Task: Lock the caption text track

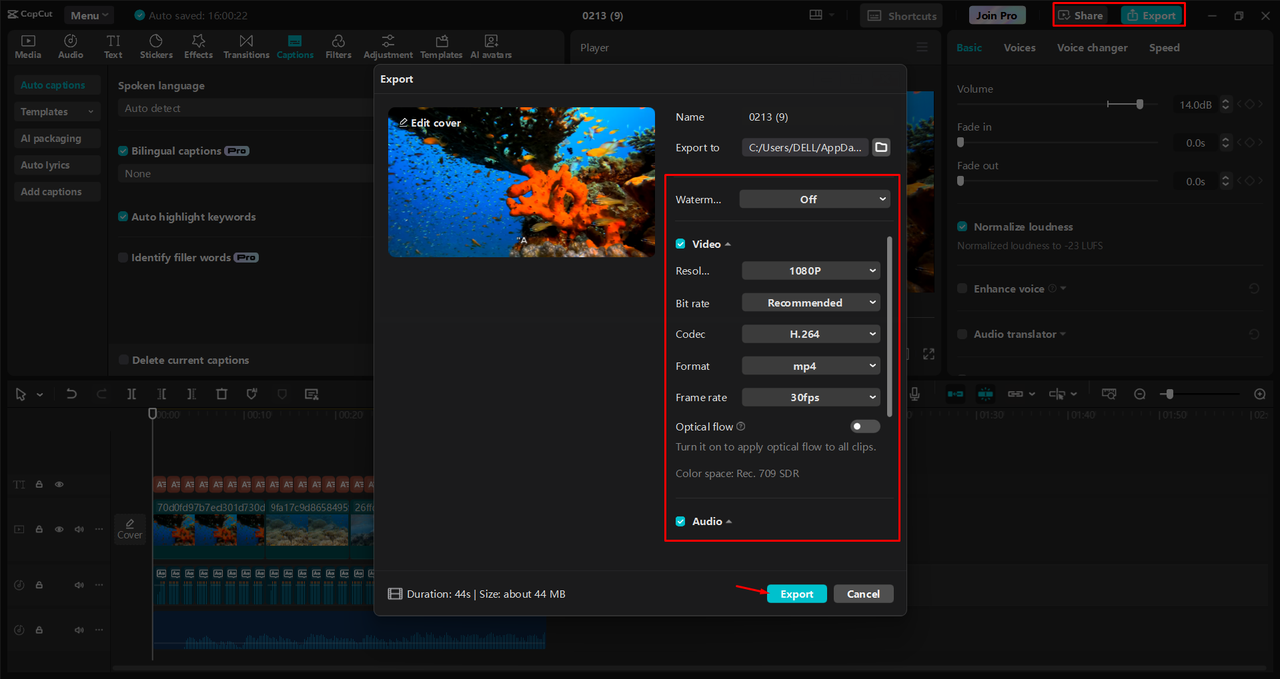Action: [39, 484]
